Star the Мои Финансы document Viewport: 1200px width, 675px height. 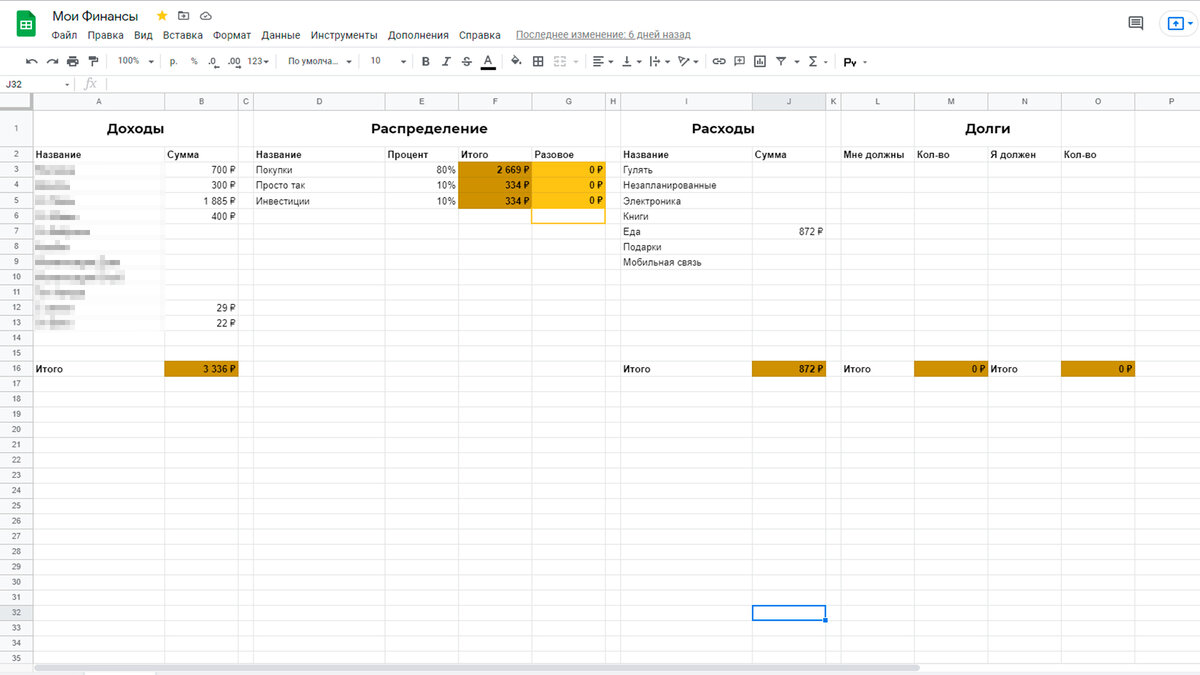162,16
